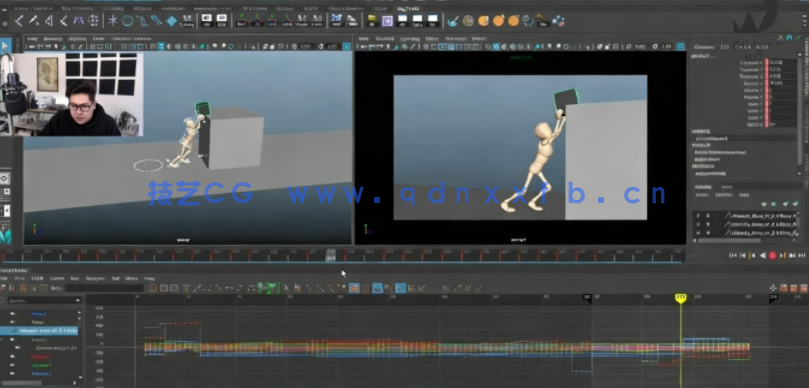Click the Graph Editor outliner horizontal scrollbar
Image resolution: width=809 pixels, height=388 pixels.
(x=22, y=382)
